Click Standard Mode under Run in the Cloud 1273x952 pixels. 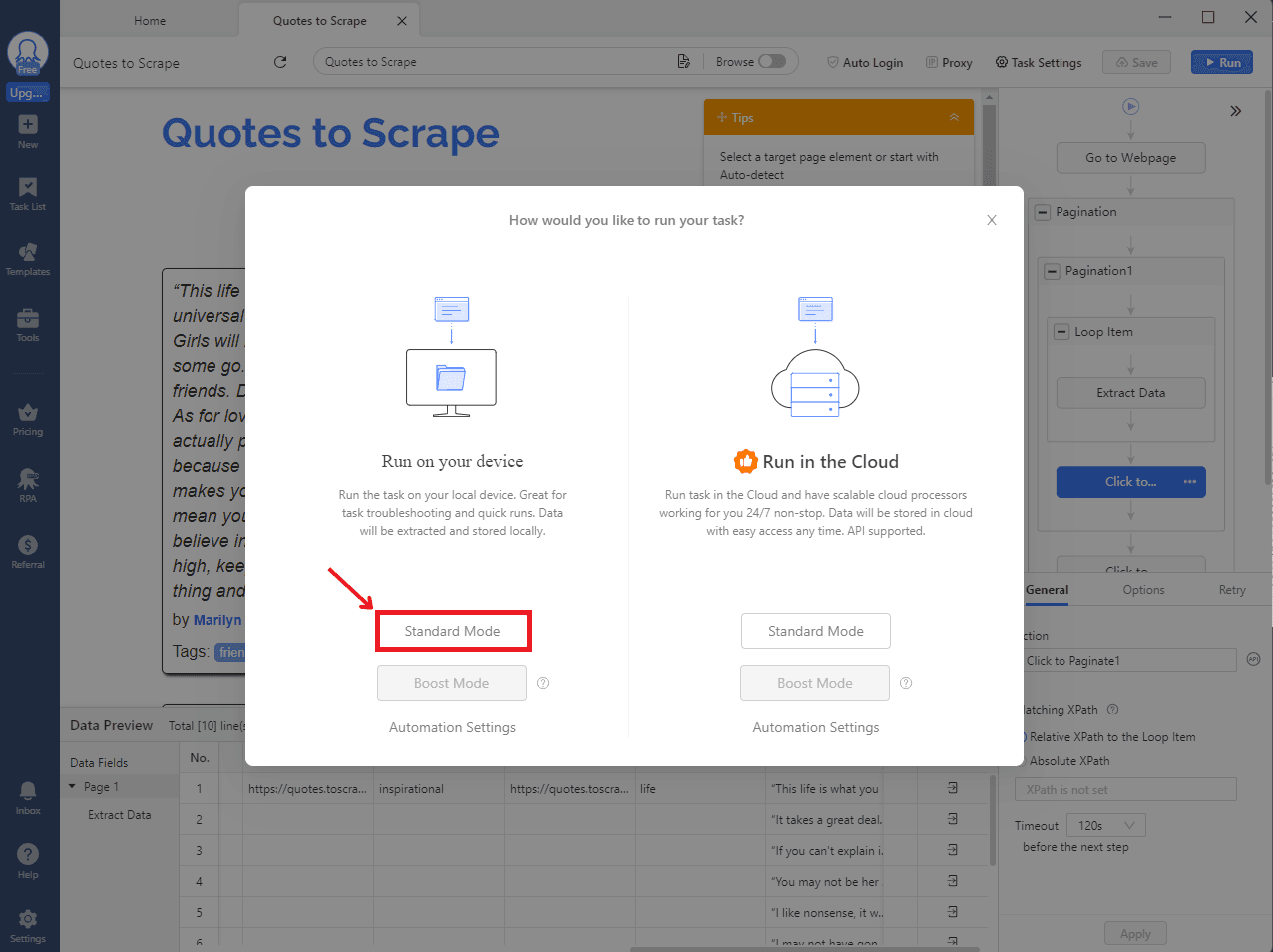[x=815, y=631]
